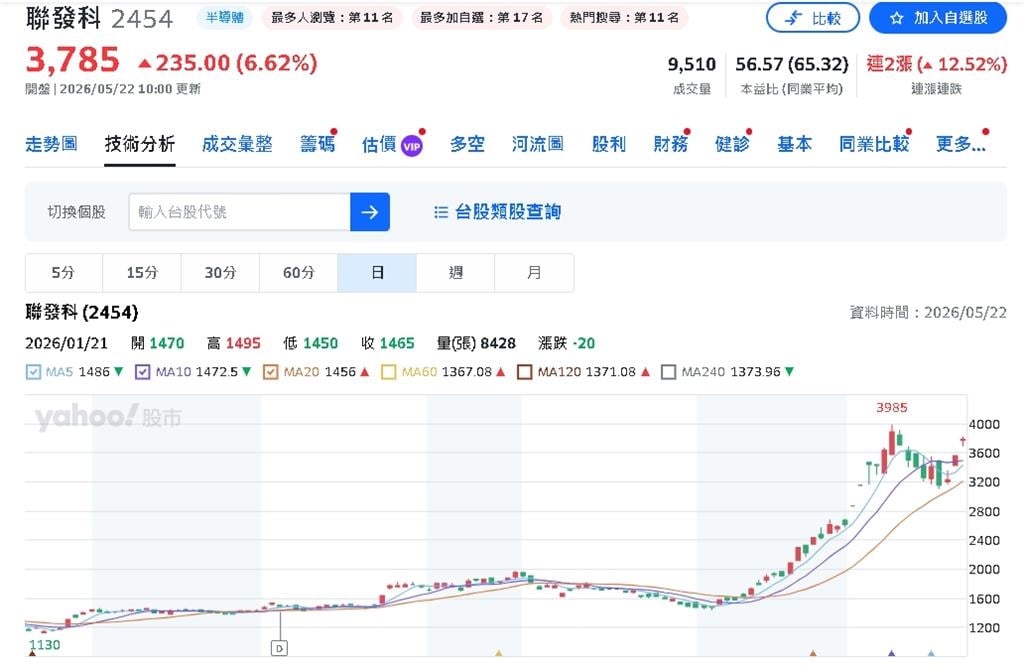Image resolution: width=1024 pixels, height=671 pixels.
Task: Open the 健診 tab
Action: click(x=732, y=144)
